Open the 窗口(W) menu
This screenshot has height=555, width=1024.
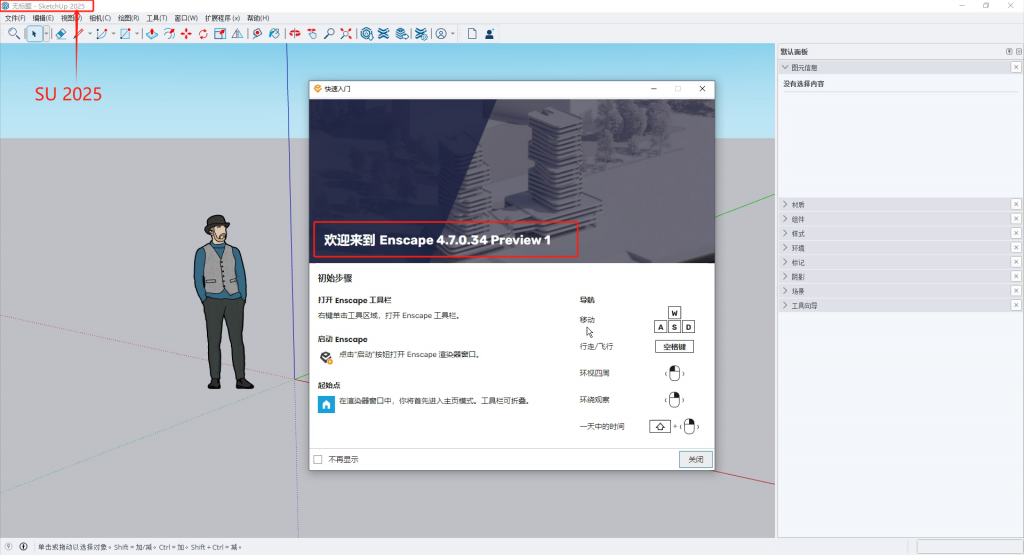(x=185, y=18)
